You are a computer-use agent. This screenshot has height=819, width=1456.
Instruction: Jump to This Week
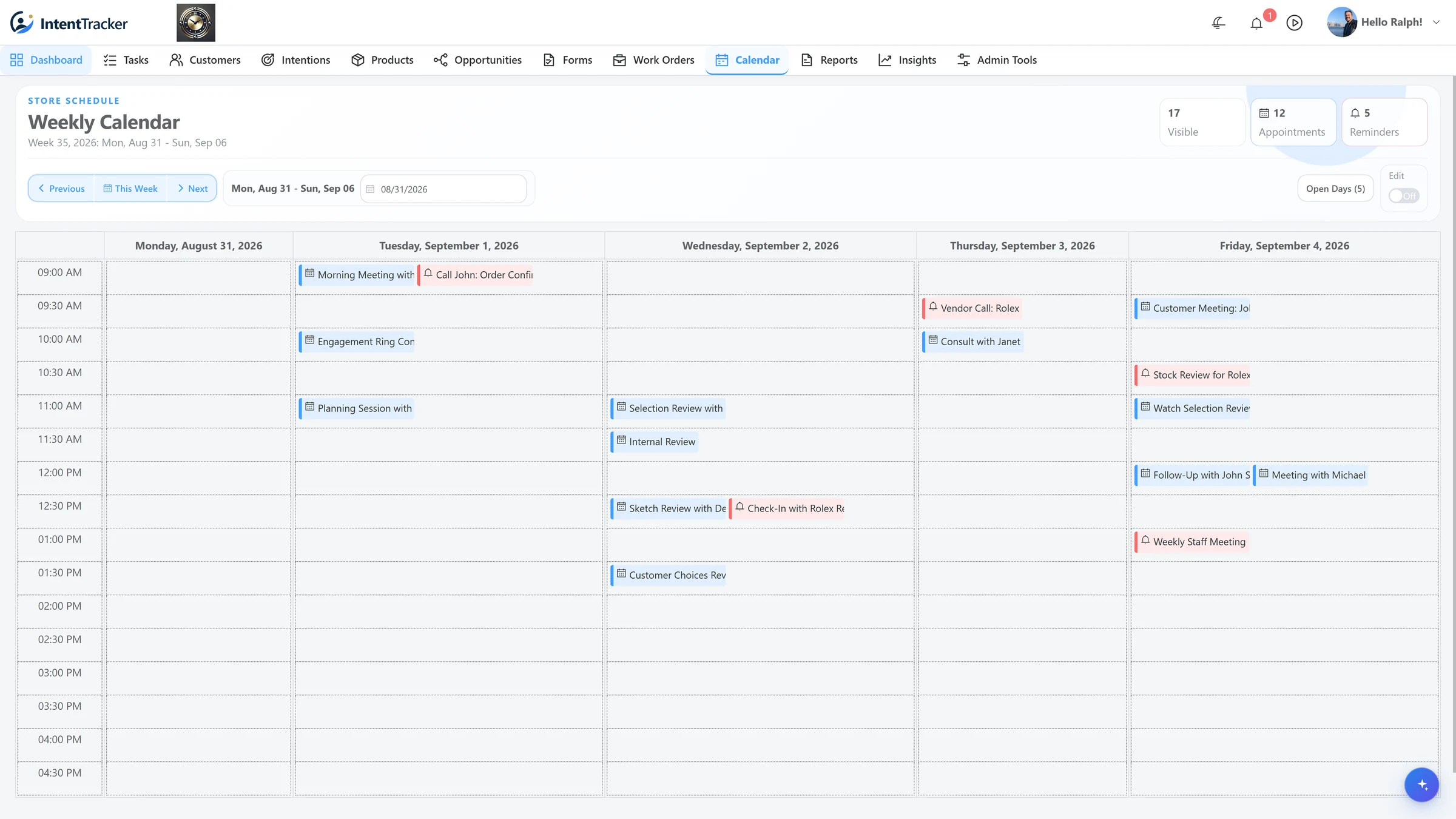point(130,189)
